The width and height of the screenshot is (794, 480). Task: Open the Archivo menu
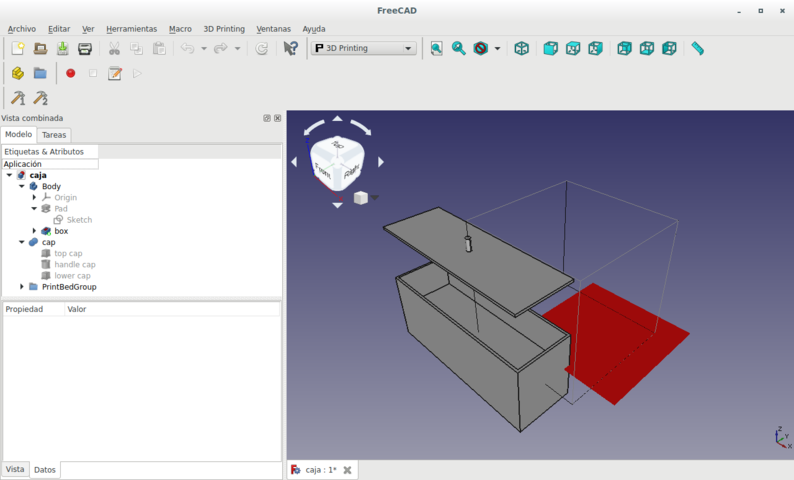[22, 29]
